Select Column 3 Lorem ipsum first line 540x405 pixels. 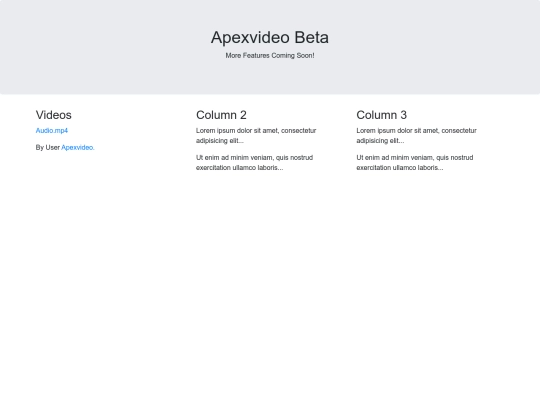click(417, 131)
